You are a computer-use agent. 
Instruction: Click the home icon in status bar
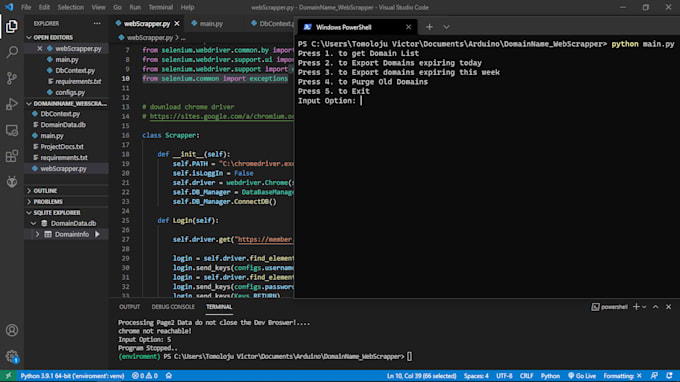click(169, 376)
